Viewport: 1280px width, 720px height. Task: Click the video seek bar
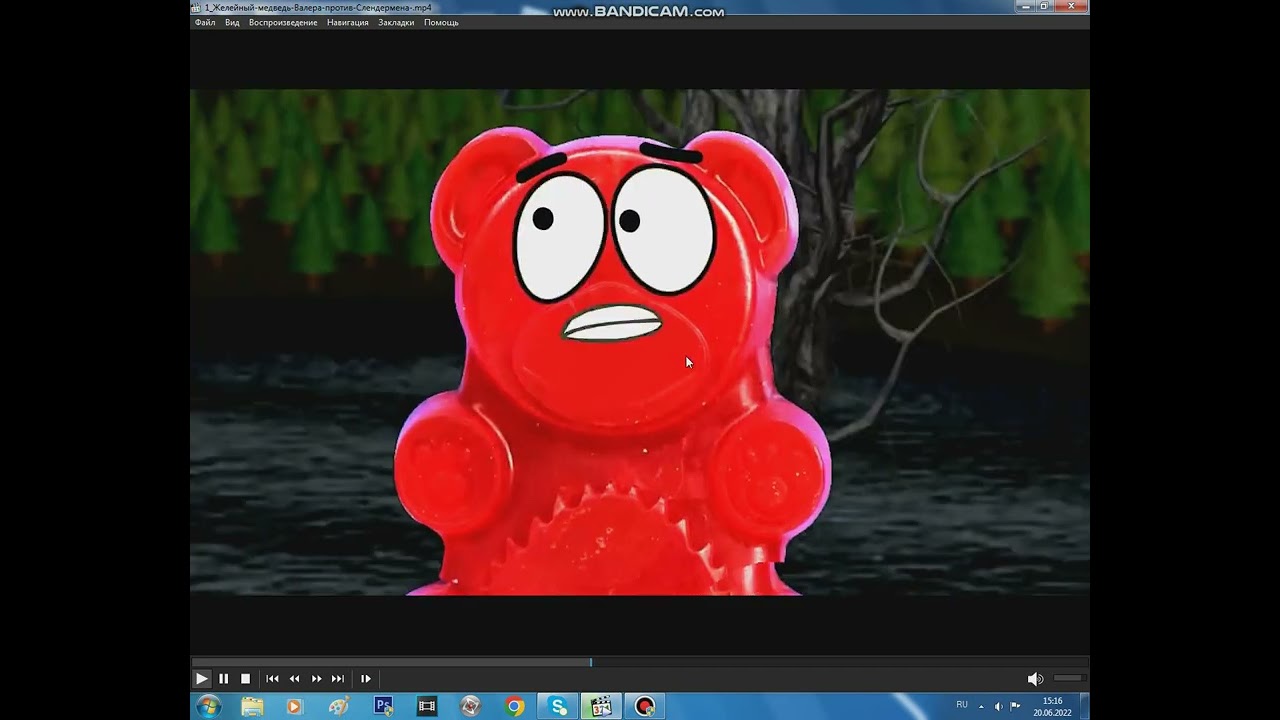click(x=640, y=662)
